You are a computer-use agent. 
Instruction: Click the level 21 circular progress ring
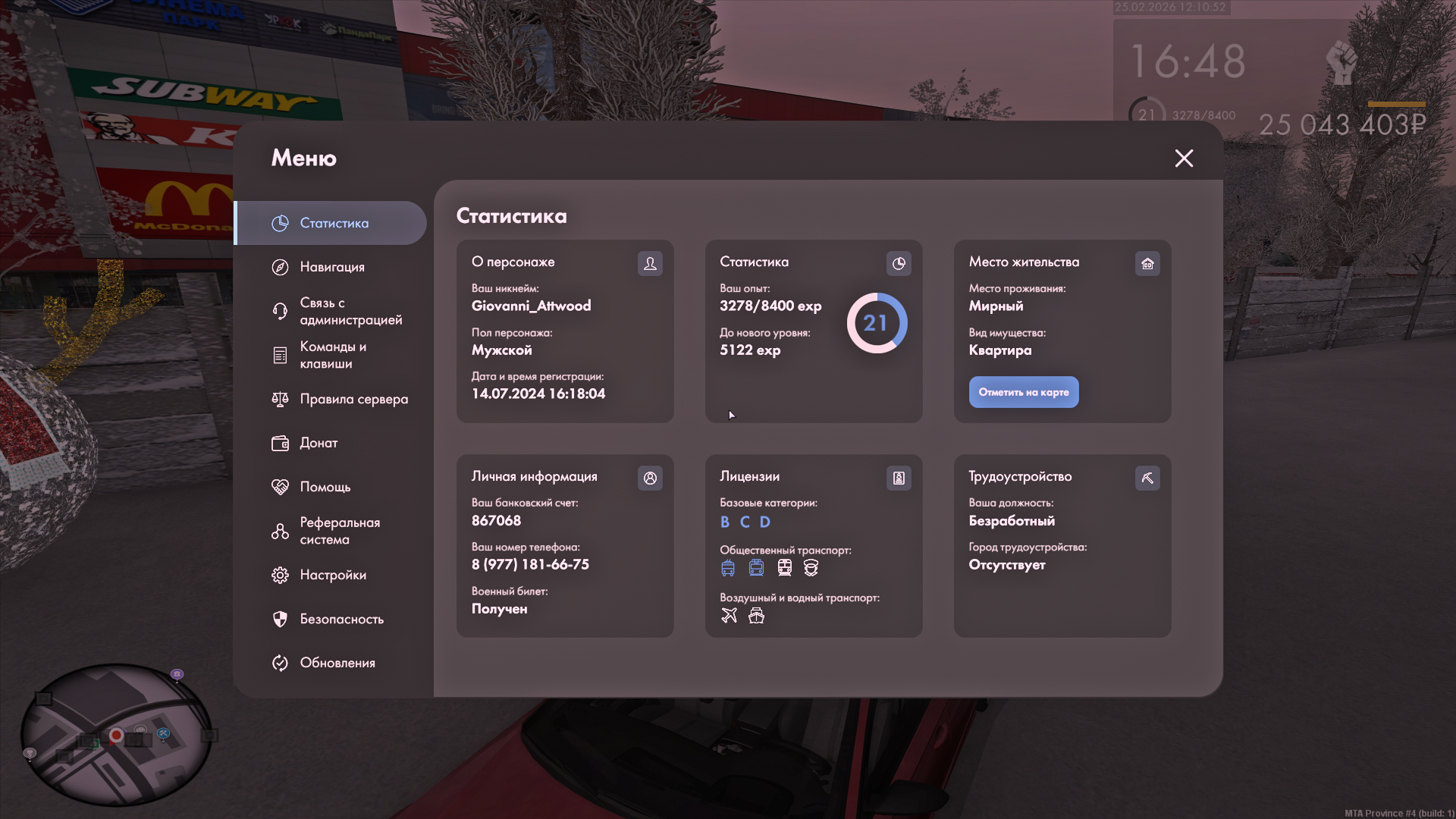[x=877, y=323]
